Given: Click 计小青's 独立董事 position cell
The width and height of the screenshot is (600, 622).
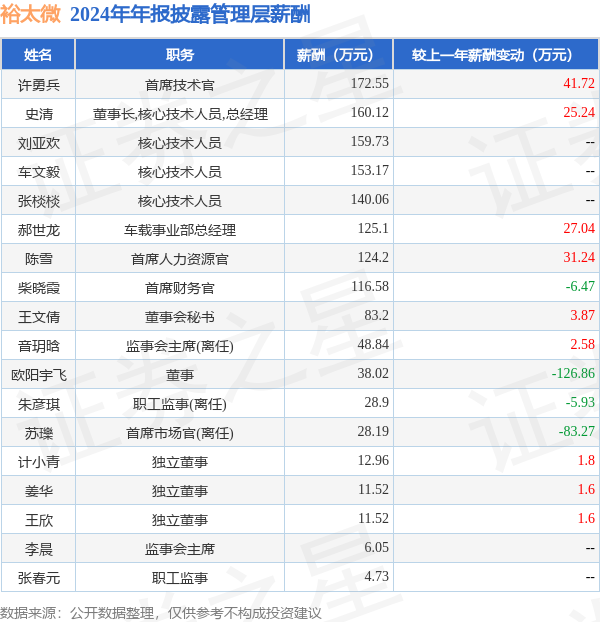Looking at the screenshot, I should point(180,462).
